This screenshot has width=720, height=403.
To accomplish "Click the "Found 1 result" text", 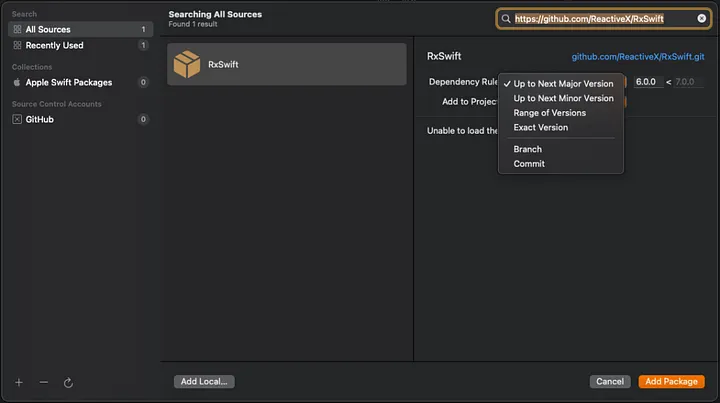I will pyautogui.click(x=193, y=24).
